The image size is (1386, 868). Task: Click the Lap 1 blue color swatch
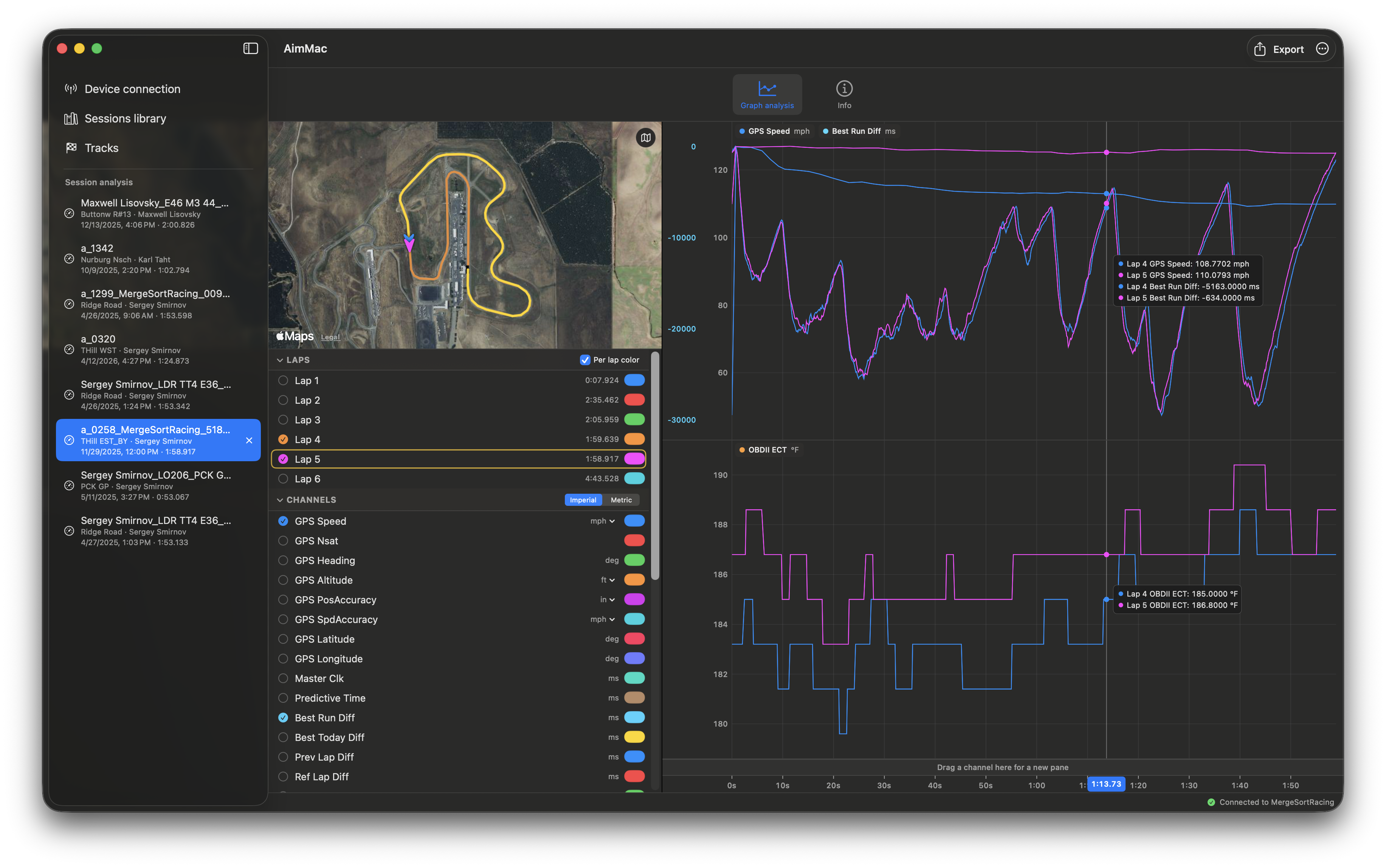(x=634, y=381)
